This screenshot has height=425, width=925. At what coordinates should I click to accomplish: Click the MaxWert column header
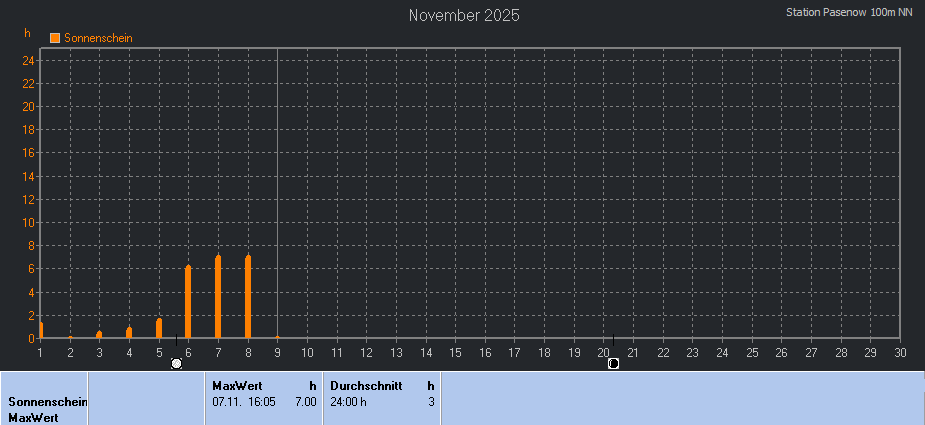click(x=237, y=385)
